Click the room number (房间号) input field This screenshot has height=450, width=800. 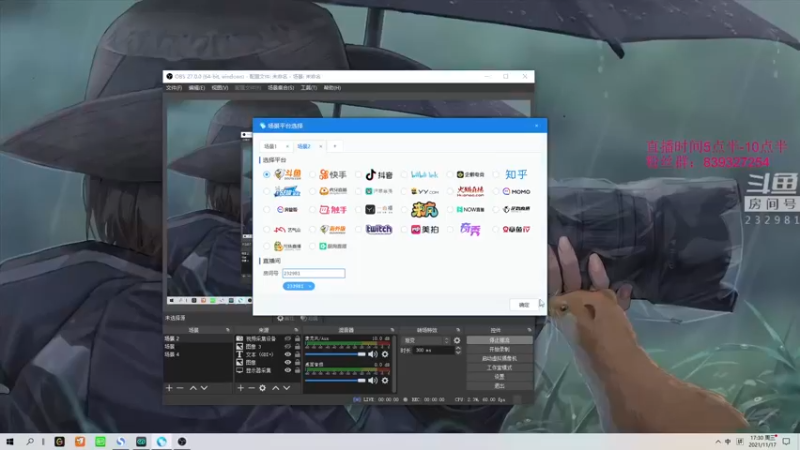313,273
